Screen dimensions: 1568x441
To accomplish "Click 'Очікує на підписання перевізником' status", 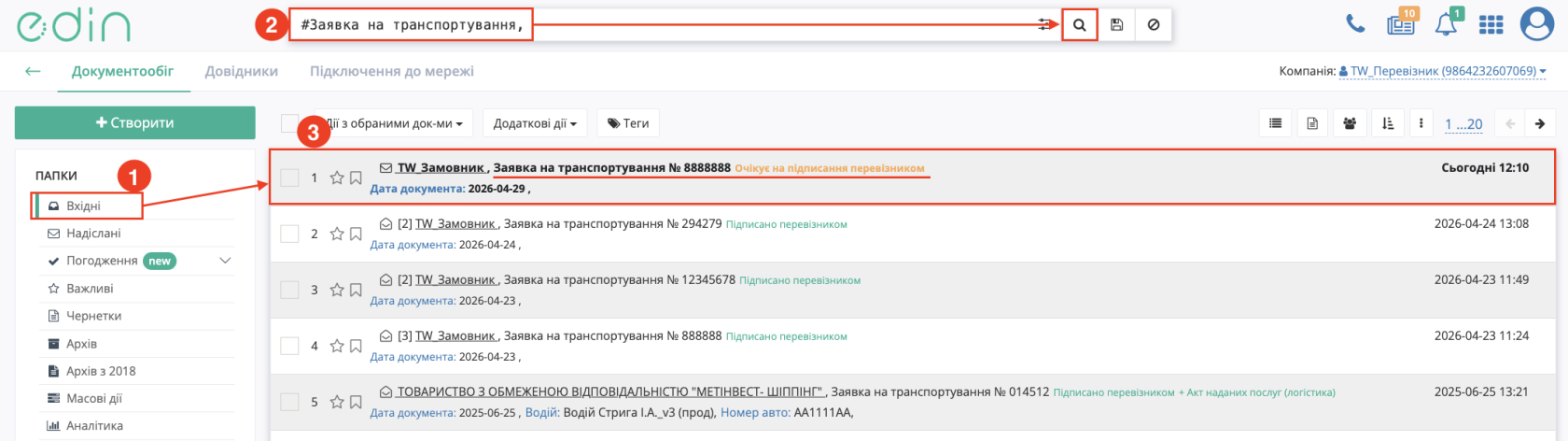I will click(x=830, y=169).
